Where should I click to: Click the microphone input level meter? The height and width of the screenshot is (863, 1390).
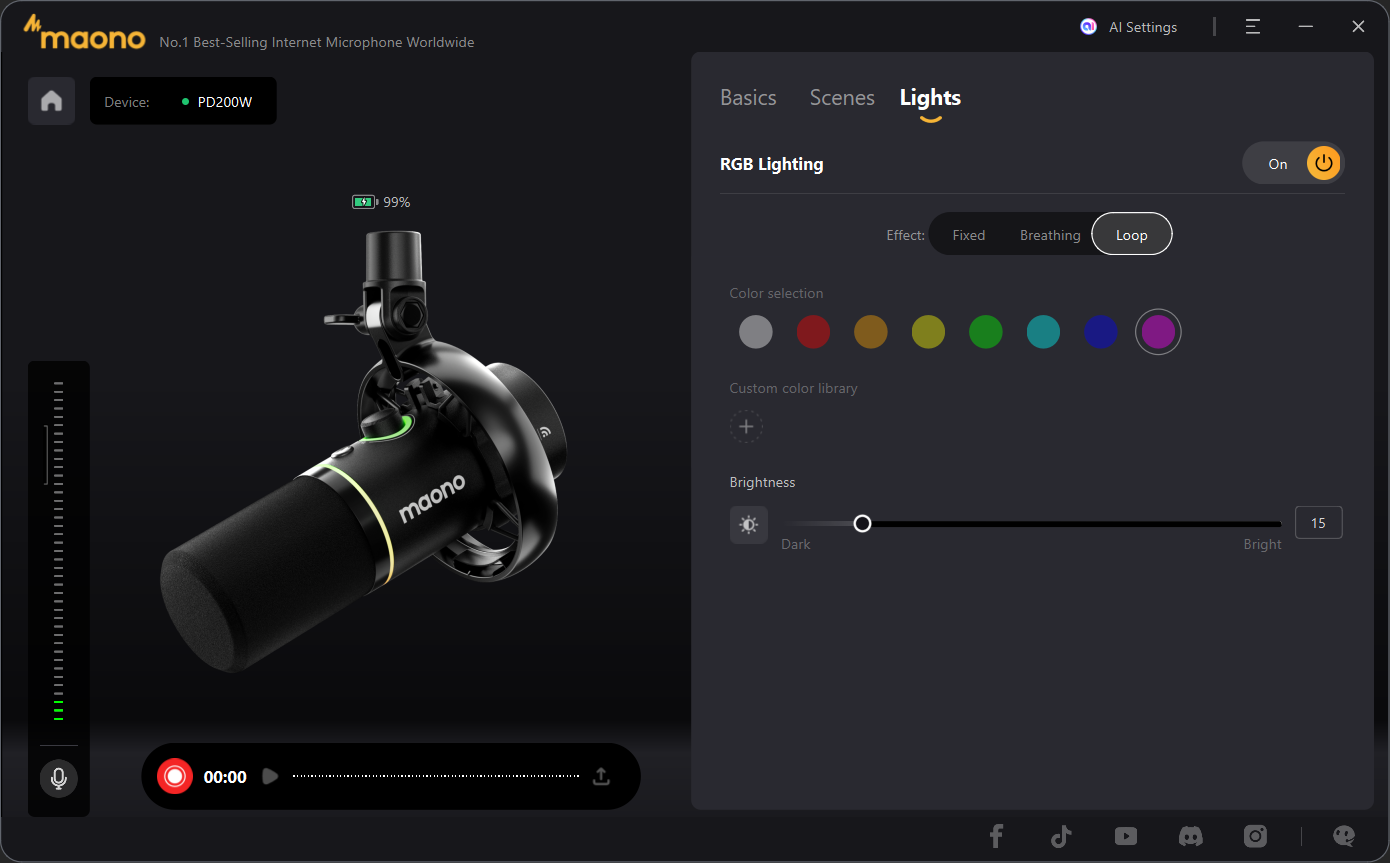pyautogui.click(x=58, y=551)
